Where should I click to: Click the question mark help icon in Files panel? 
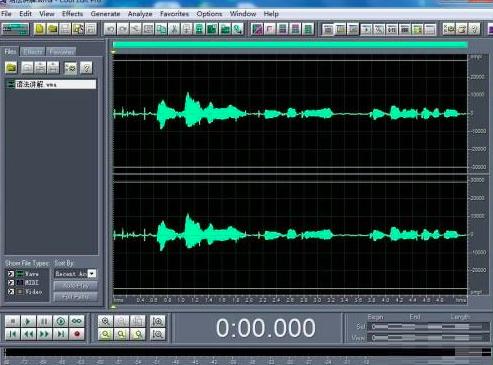(86, 68)
